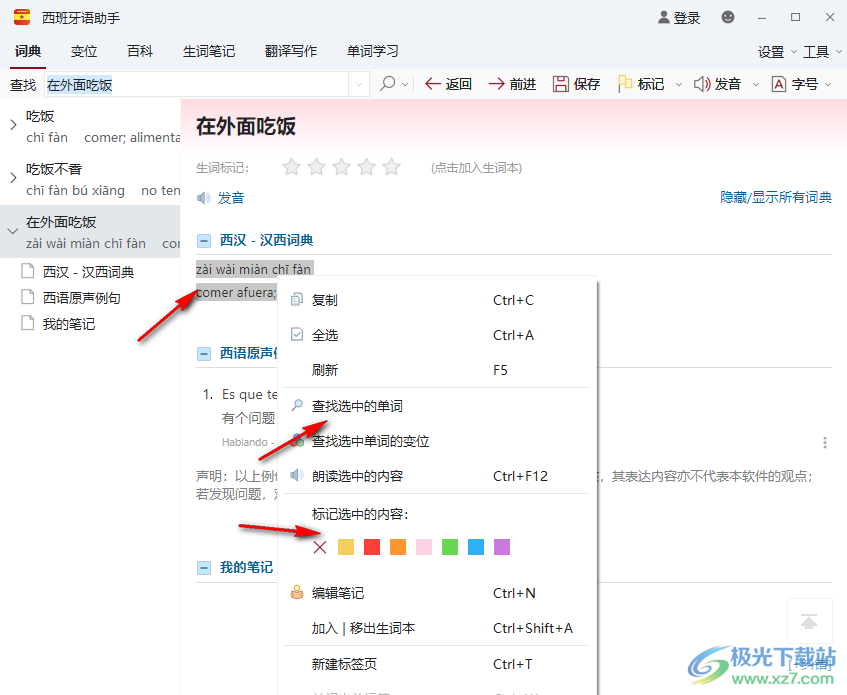The width and height of the screenshot is (847, 695).
Task: Switch to the 变位 tab
Action: pyautogui.click(x=84, y=51)
